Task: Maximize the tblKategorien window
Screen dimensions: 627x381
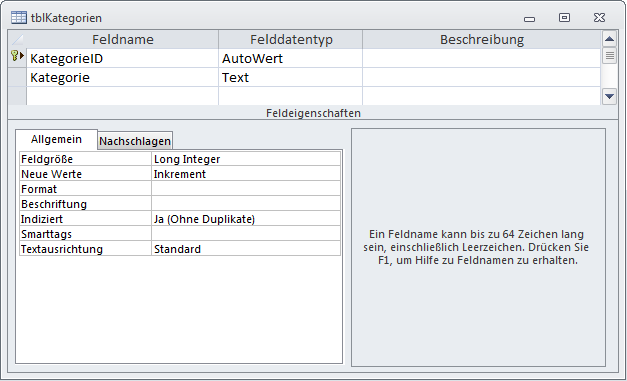Action: click(564, 17)
